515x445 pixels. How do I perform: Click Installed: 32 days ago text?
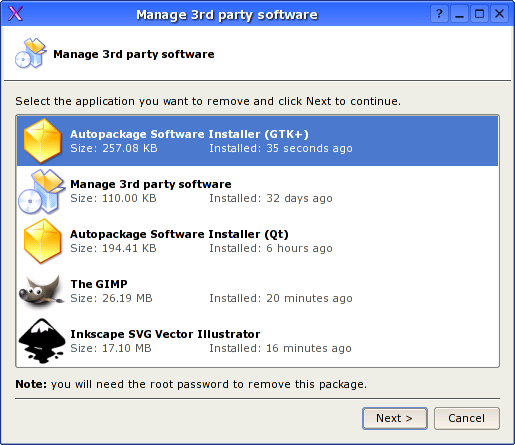point(271,198)
